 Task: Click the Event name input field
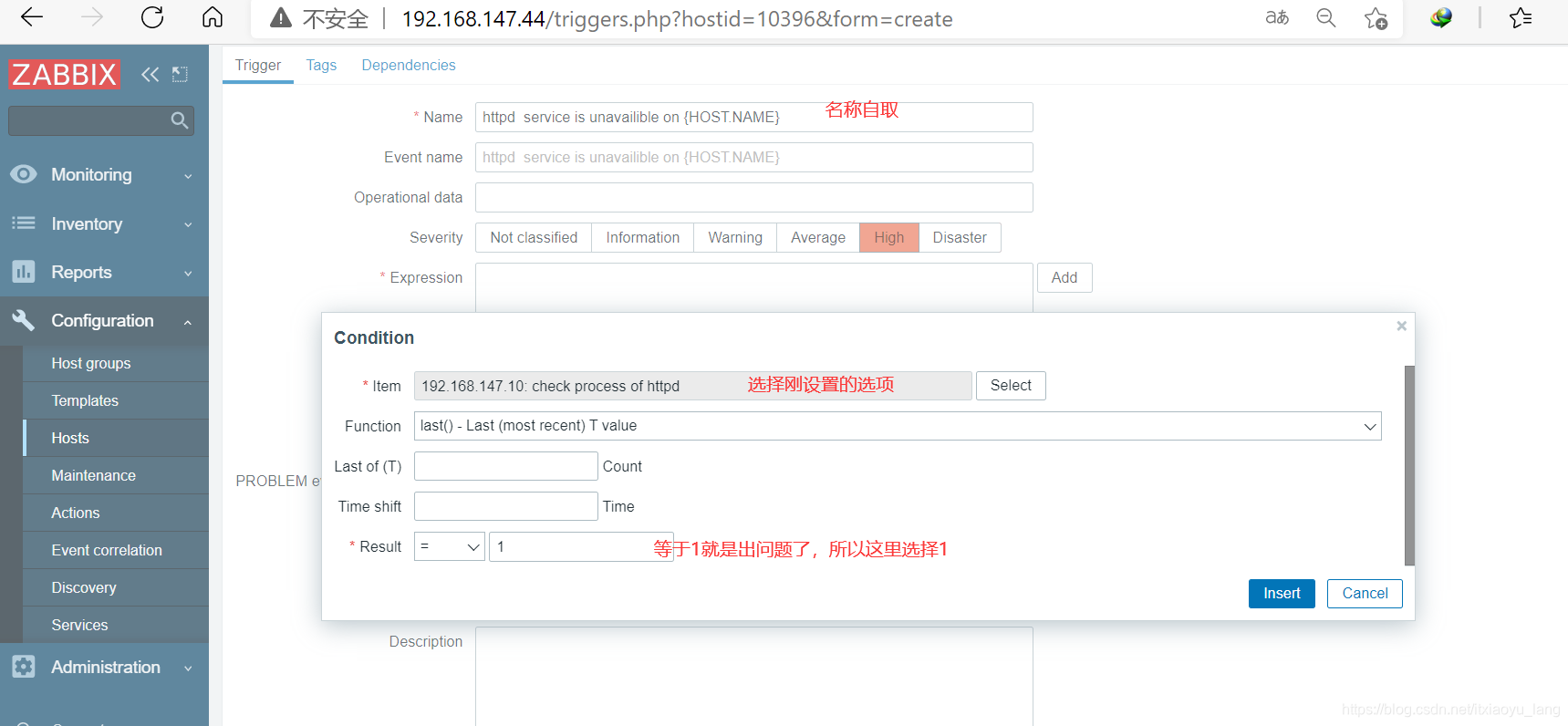point(753,157)
